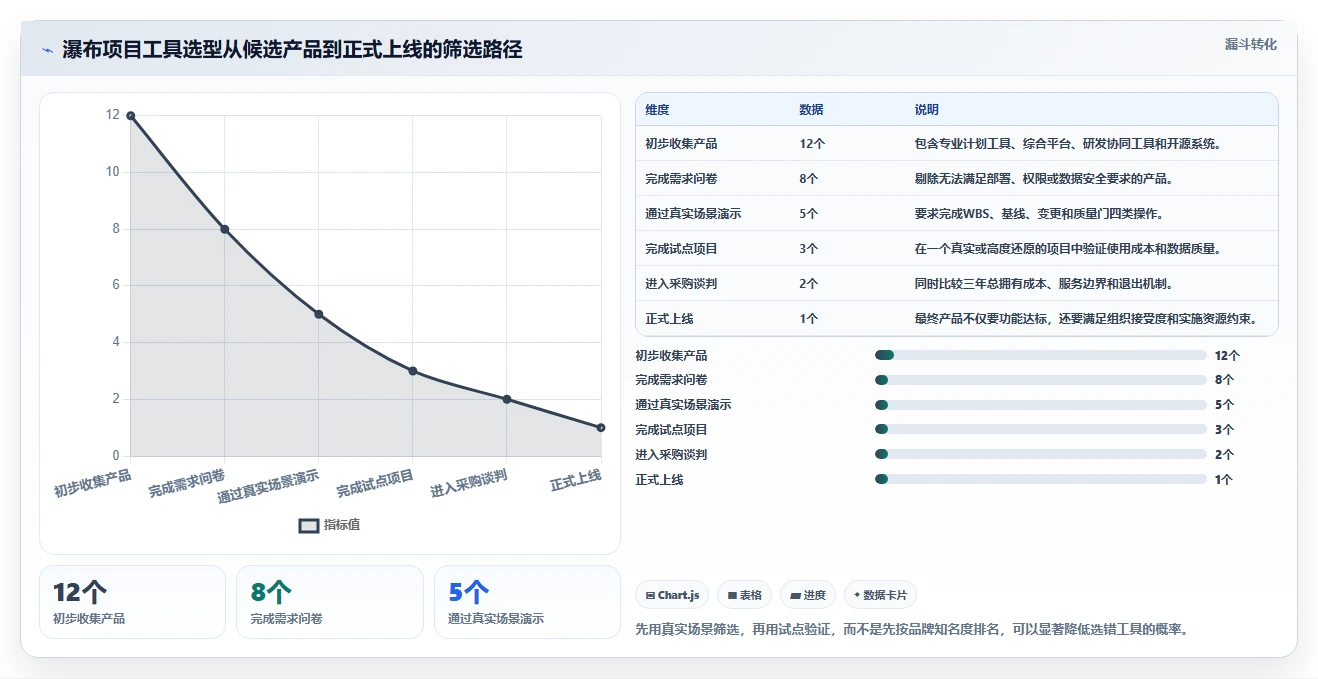Viewport: 1318px width, 679px height.
Task: Click the lightning icon beside the title
Action: (x=47, y=50)
